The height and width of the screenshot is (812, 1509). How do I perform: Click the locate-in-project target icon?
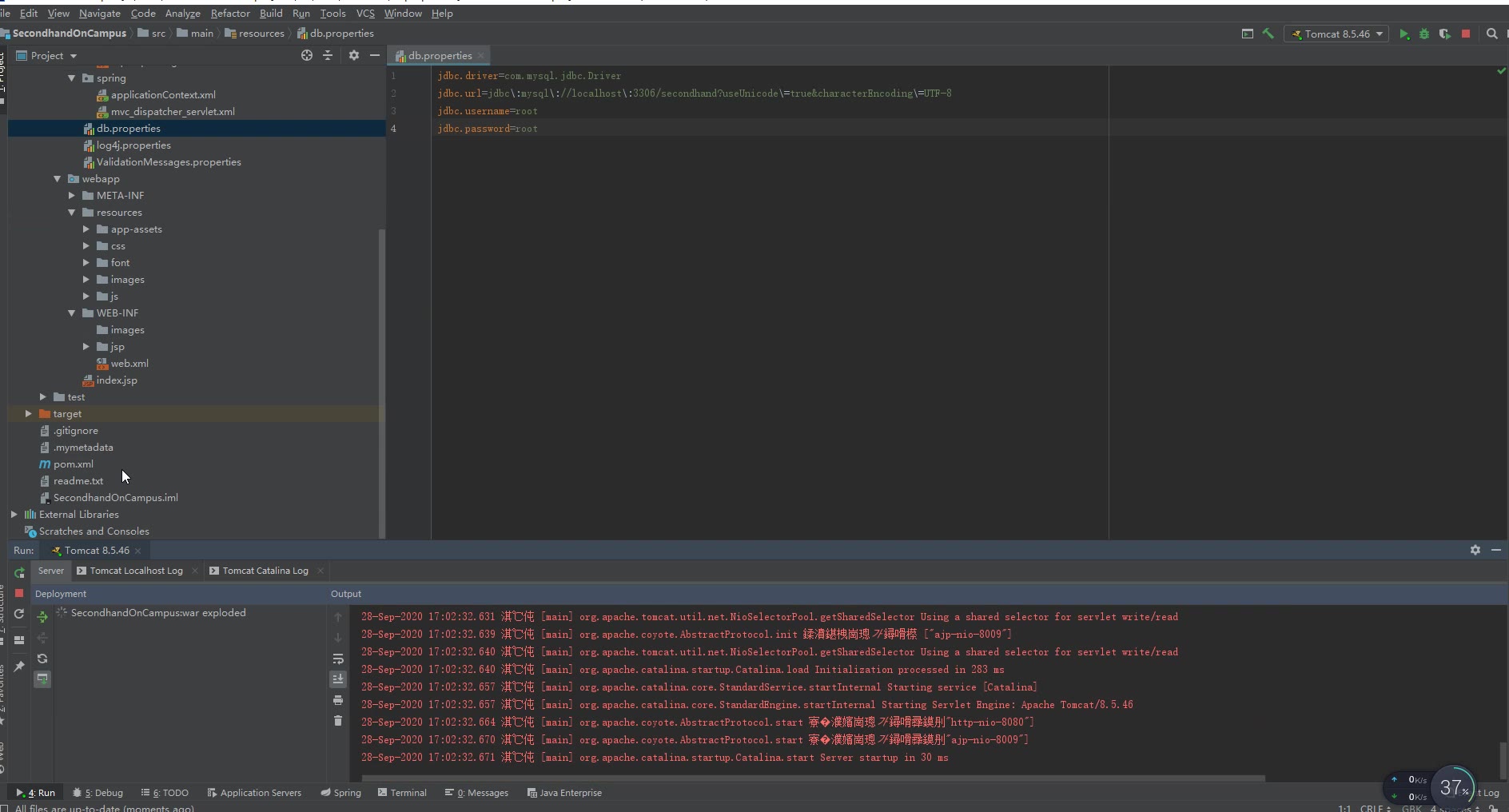[x=307, y=55]
